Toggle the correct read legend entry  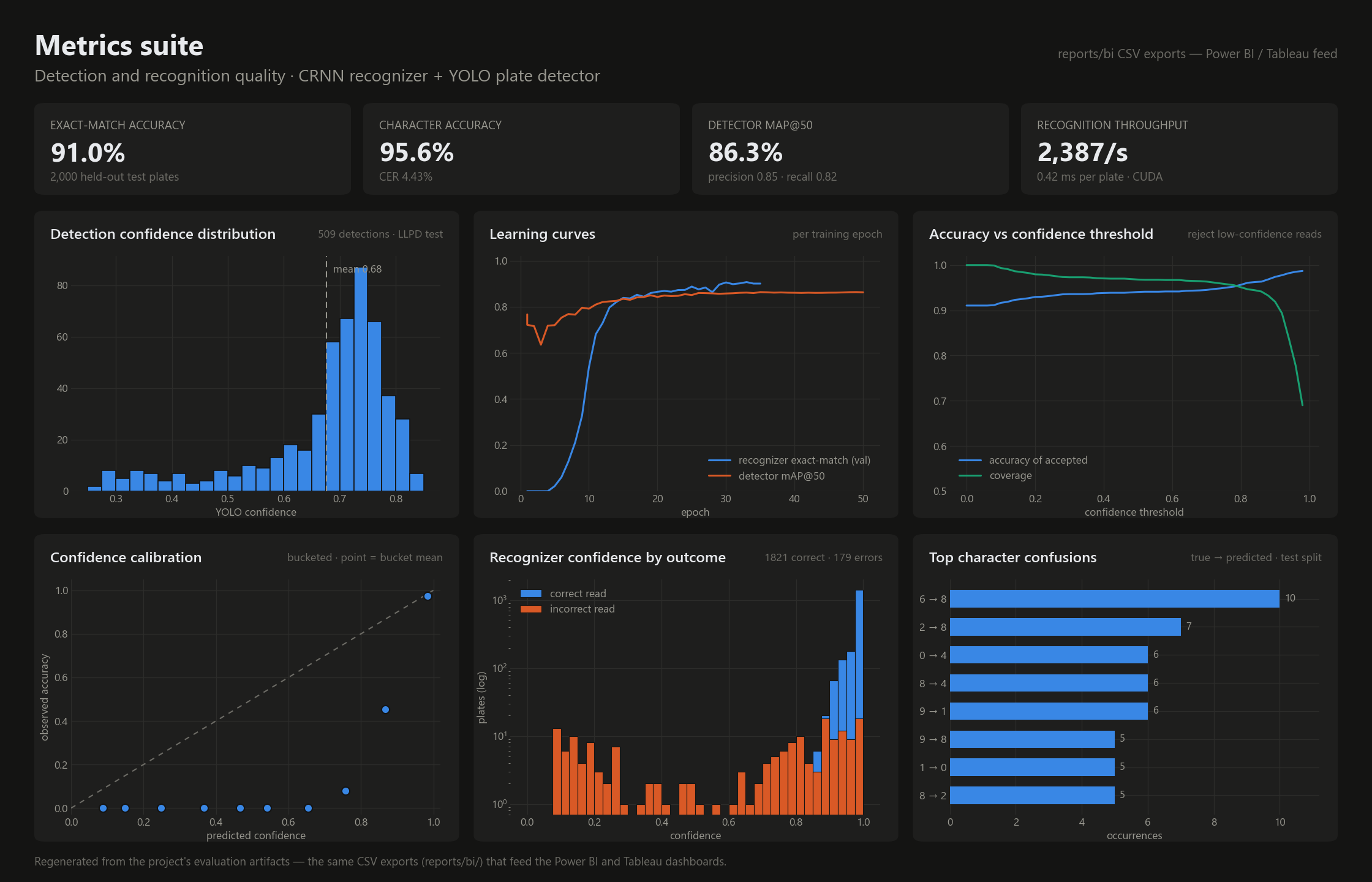point(563,594)
